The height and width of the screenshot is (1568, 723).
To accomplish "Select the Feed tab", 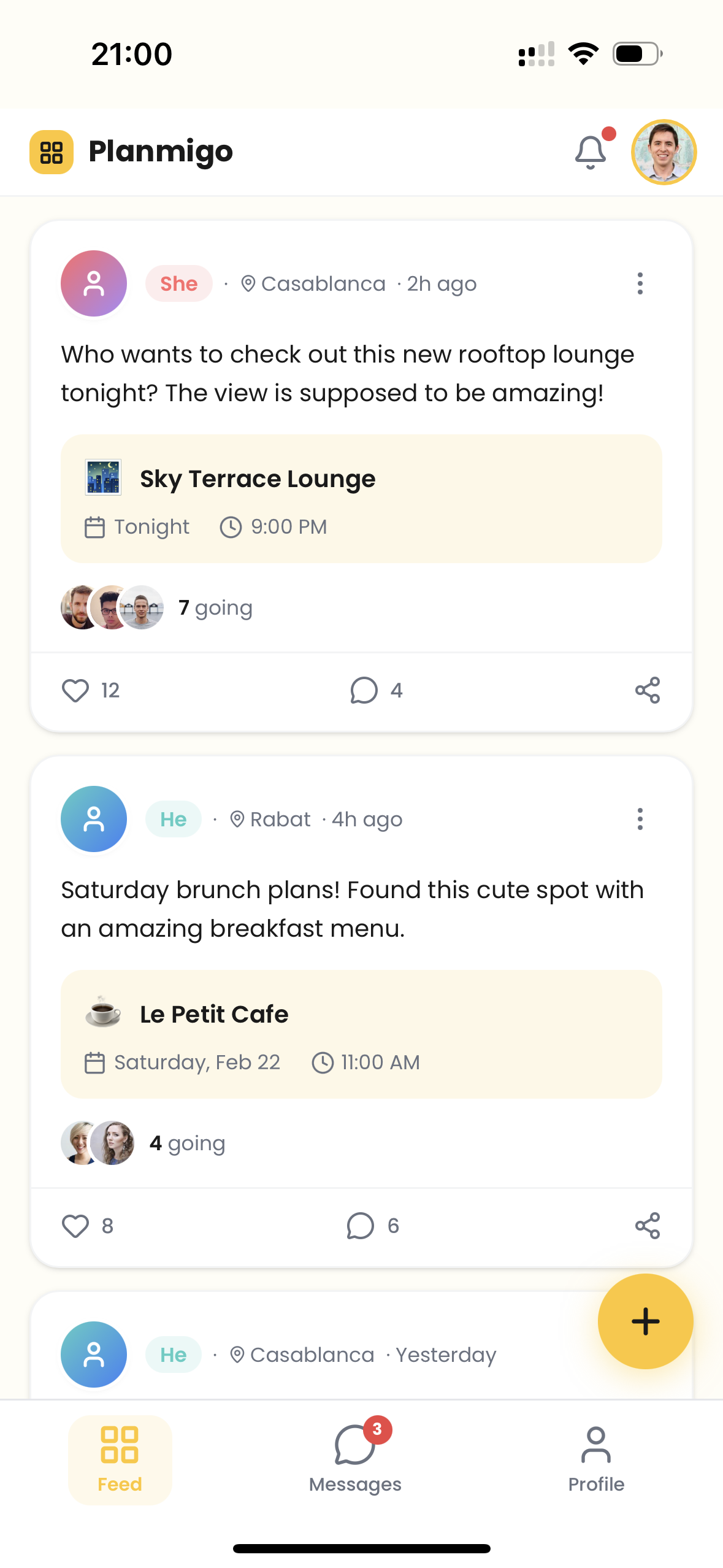I will (120, 1460).
